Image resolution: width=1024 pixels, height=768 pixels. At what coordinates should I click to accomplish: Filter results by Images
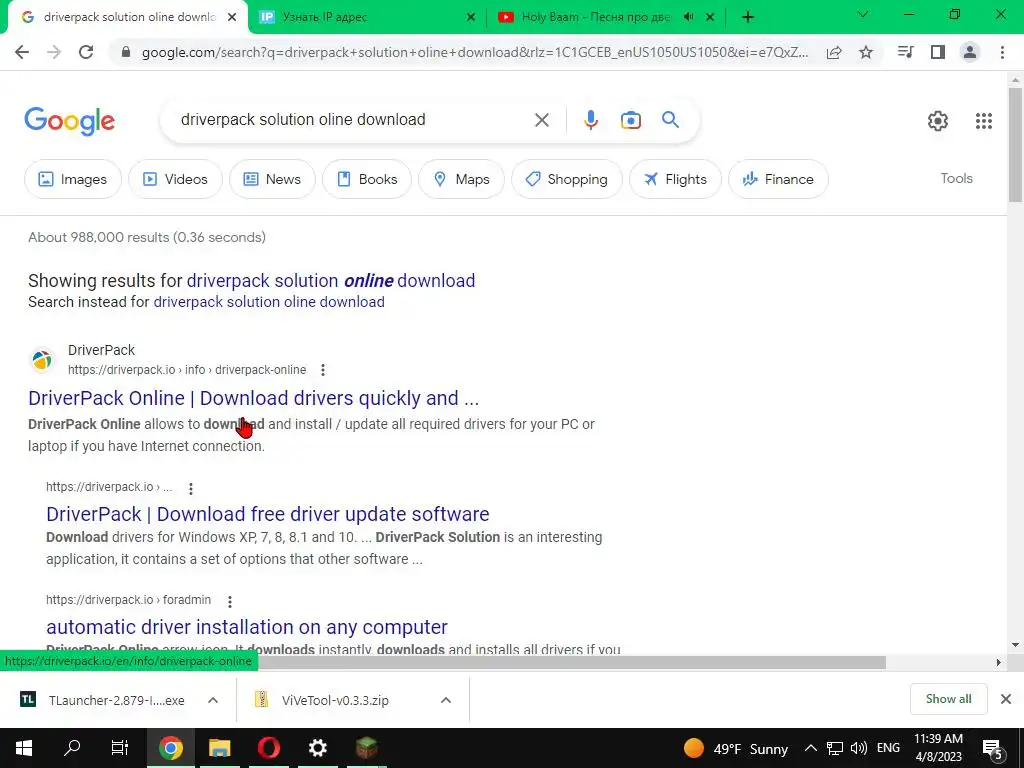[72, 179]
